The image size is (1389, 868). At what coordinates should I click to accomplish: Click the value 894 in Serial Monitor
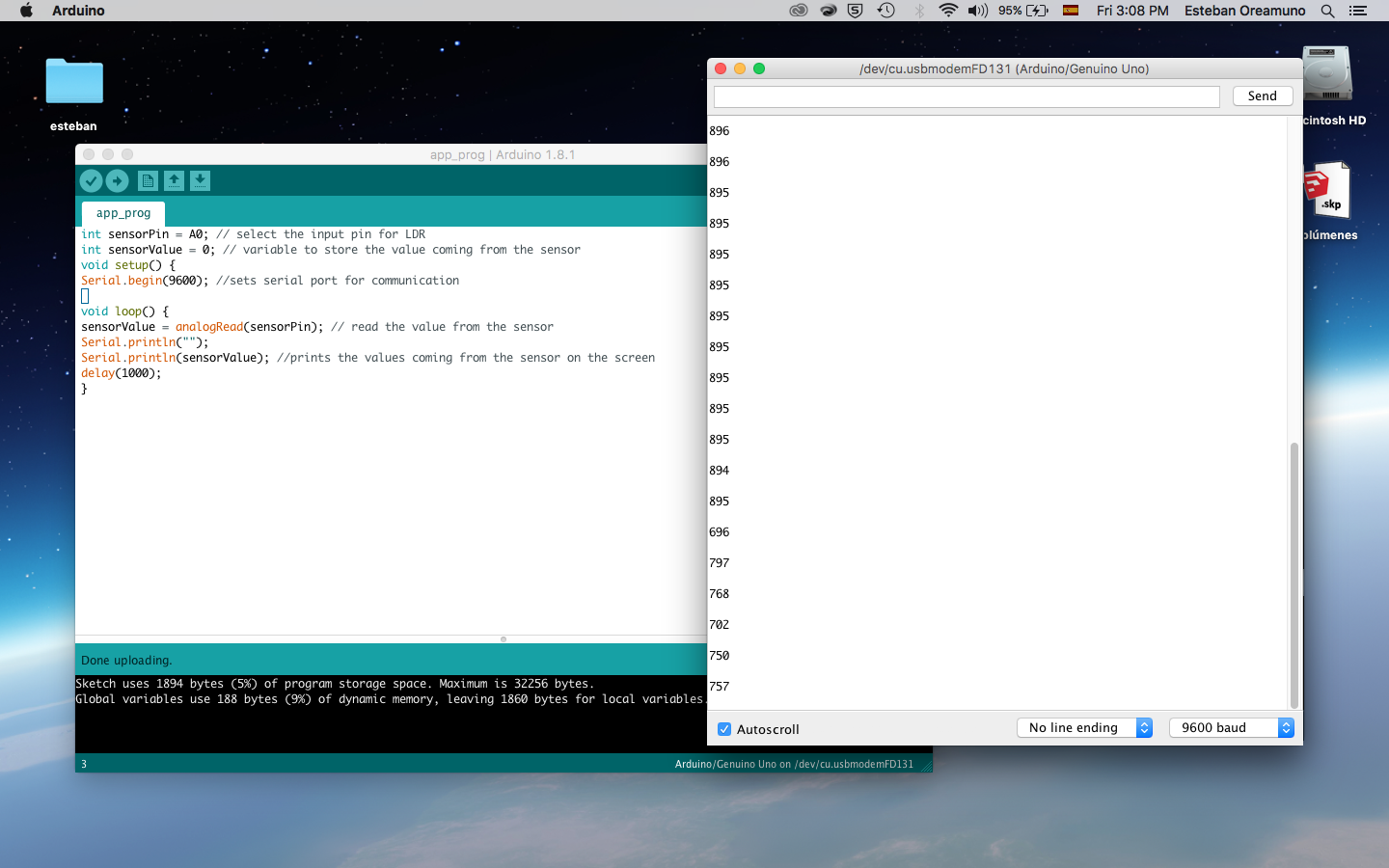pos(720,471)
